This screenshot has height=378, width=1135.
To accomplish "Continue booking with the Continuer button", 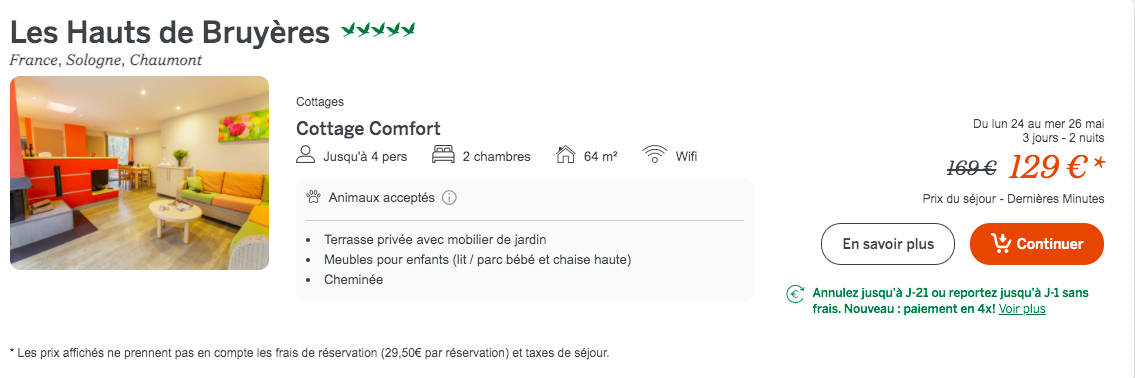I will click(1037, 244).
